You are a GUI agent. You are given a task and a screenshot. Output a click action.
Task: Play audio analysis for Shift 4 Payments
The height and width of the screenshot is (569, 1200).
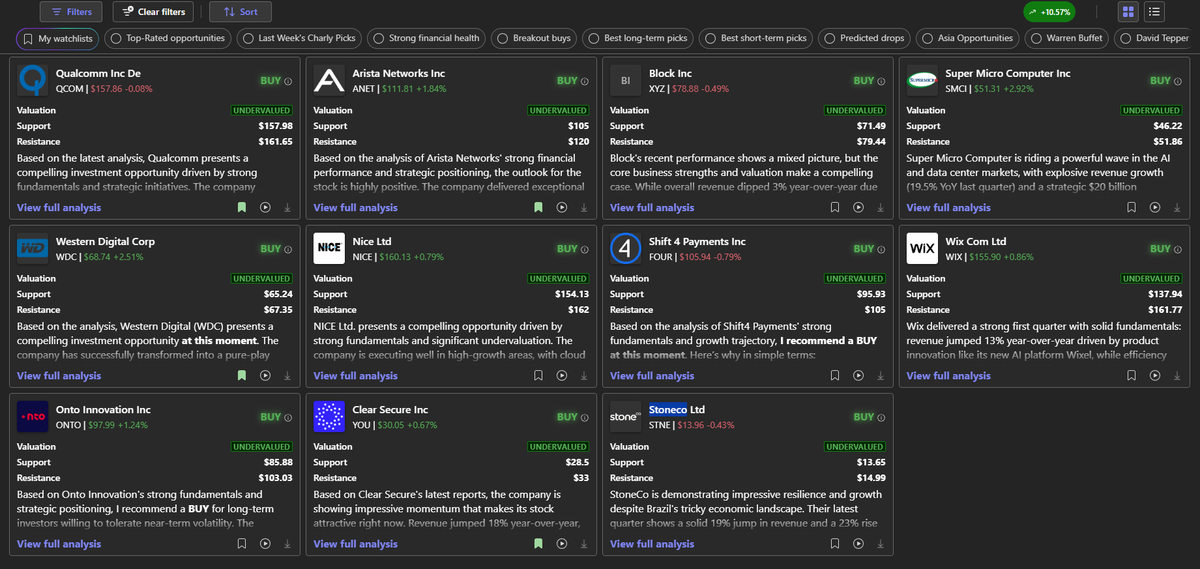click(x=858, y=376)
